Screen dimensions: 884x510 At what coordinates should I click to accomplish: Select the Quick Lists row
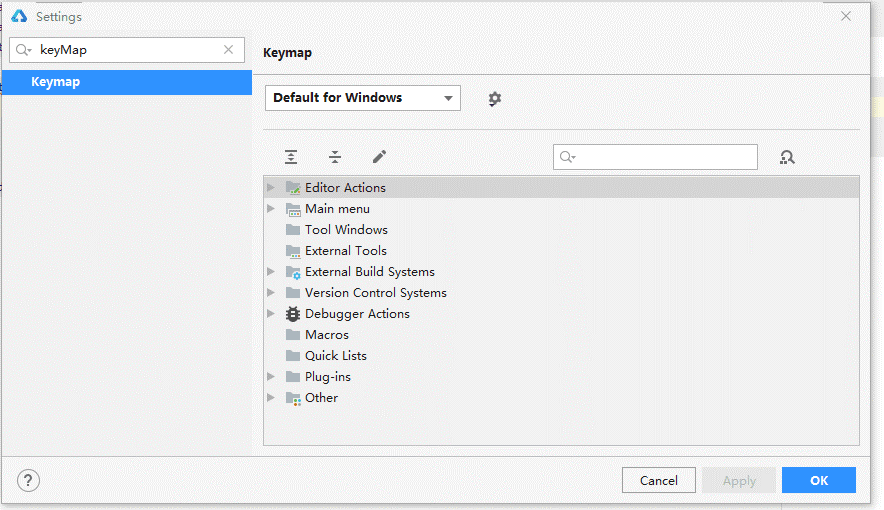coord(562,356)
